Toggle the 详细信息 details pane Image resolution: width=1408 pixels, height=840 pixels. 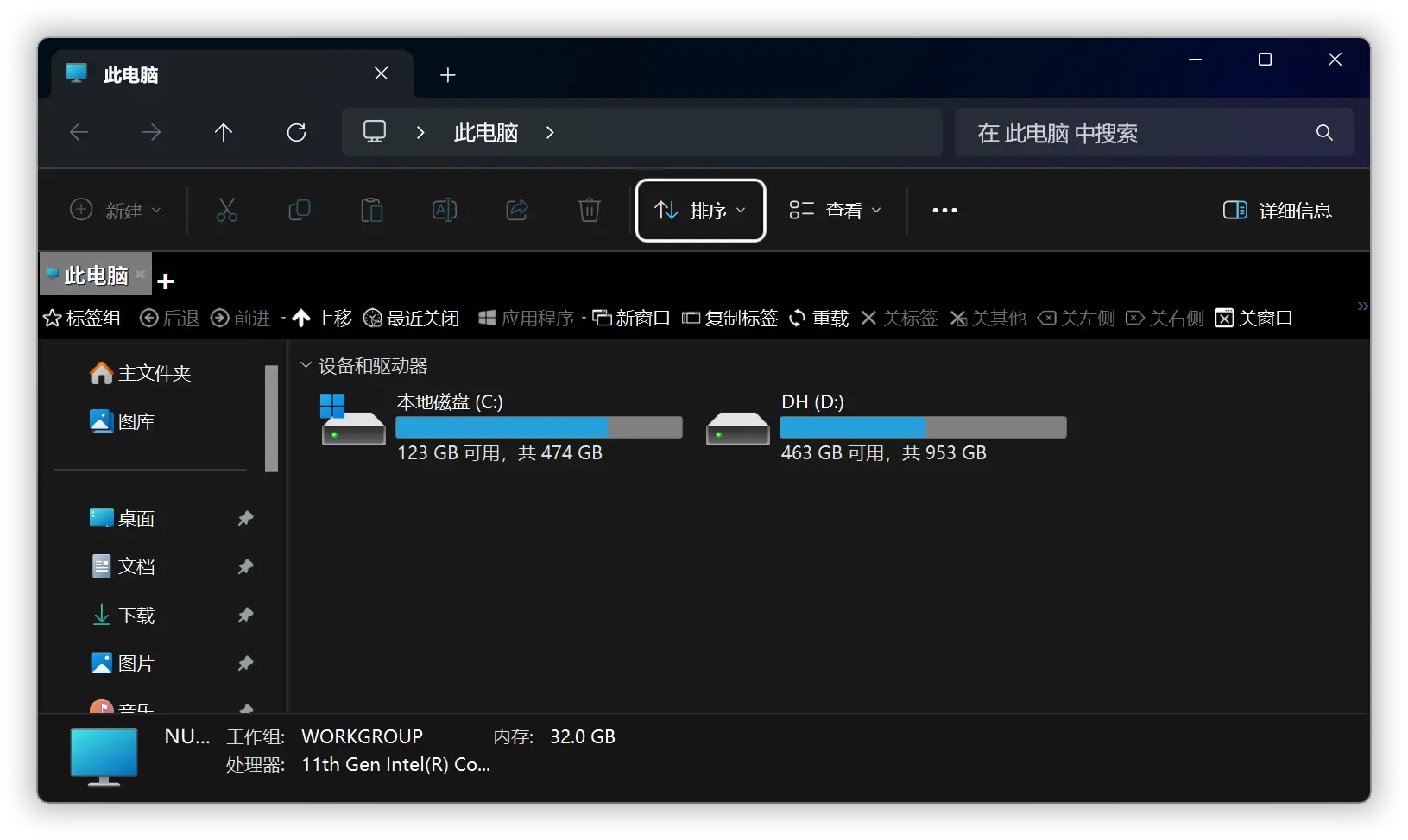[x=1277, y=211]
